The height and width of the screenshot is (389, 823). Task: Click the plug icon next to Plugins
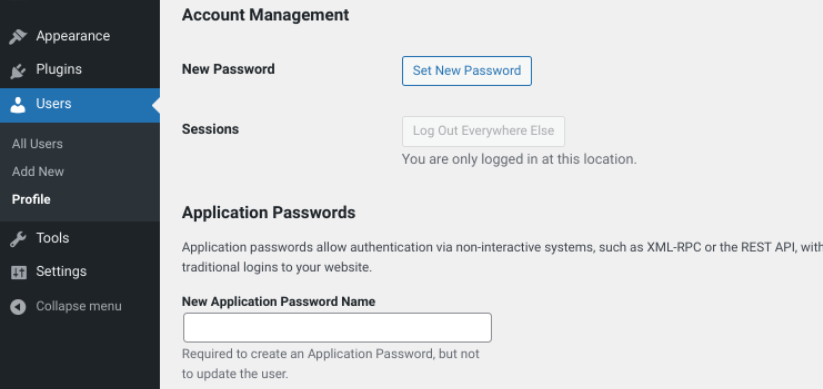tap(18, 70)
